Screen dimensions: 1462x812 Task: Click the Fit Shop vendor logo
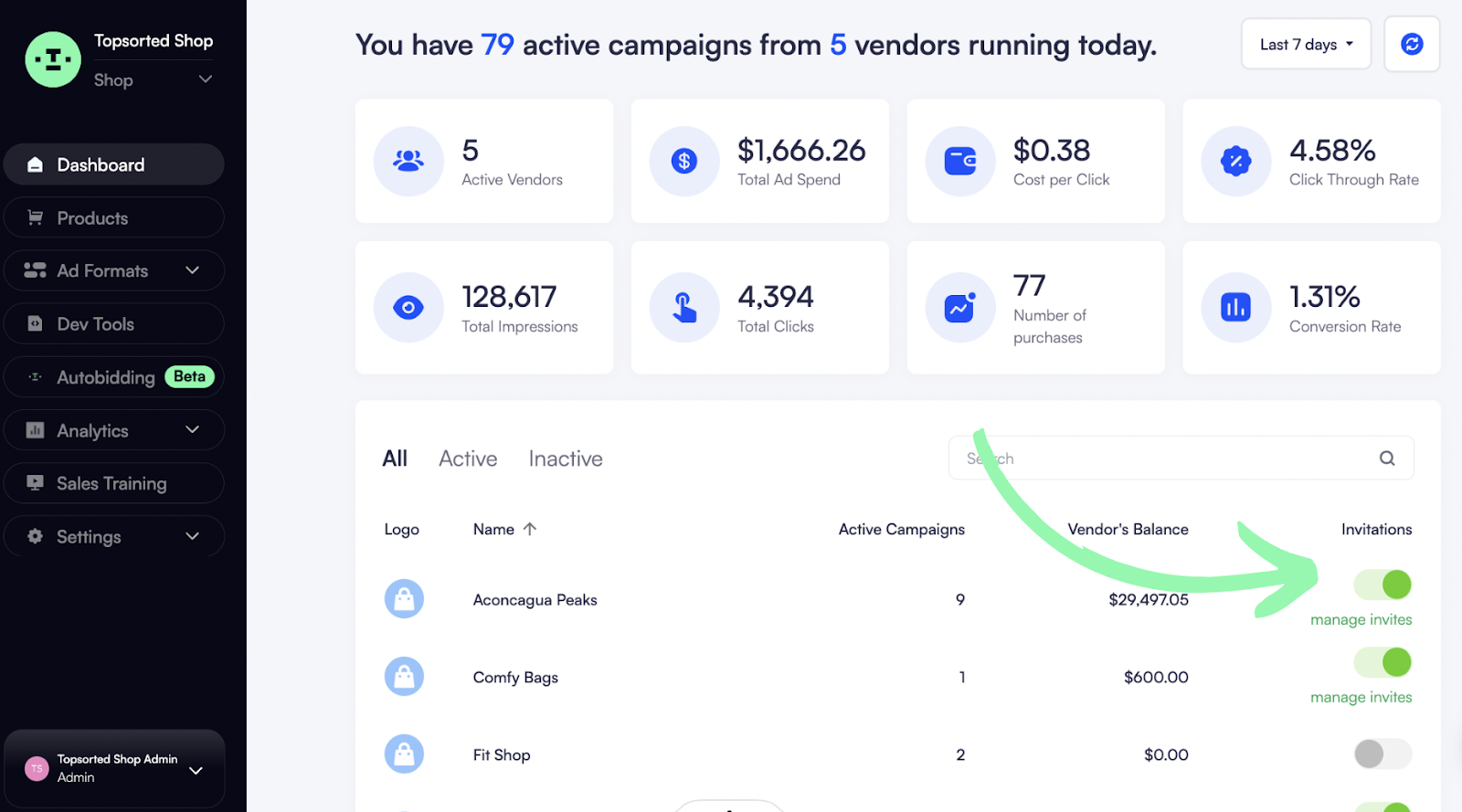(x=404, y=754)
